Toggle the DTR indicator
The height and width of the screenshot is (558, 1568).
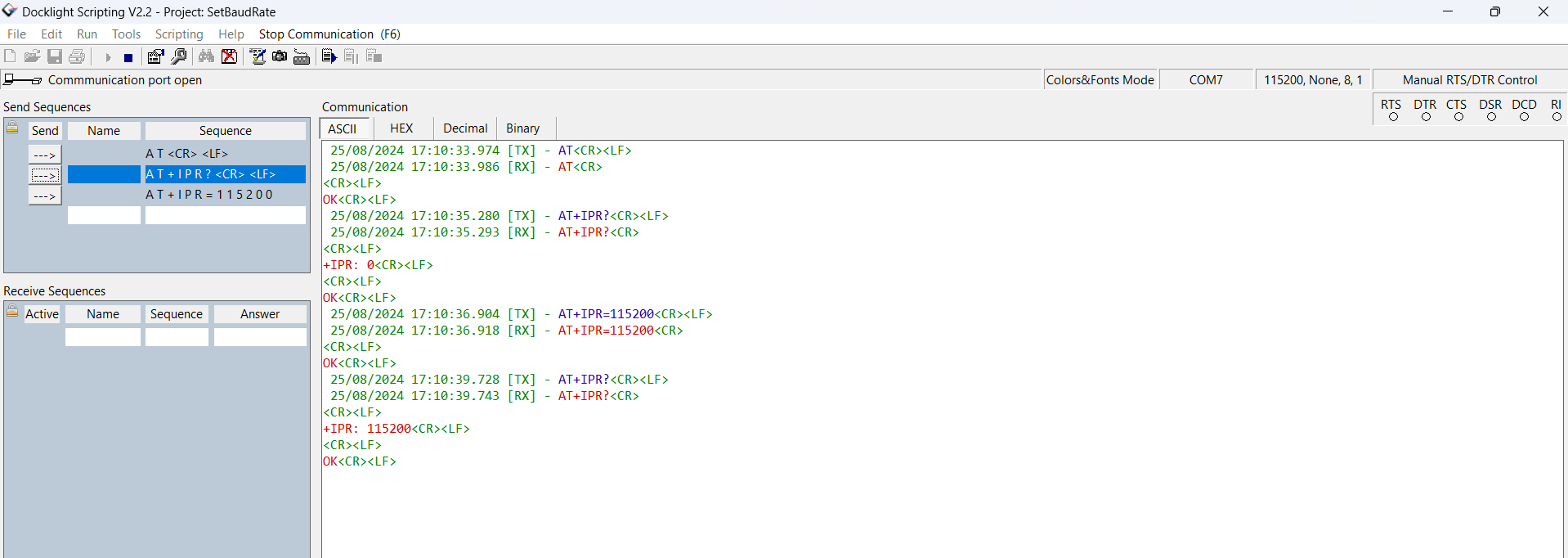1426,117
